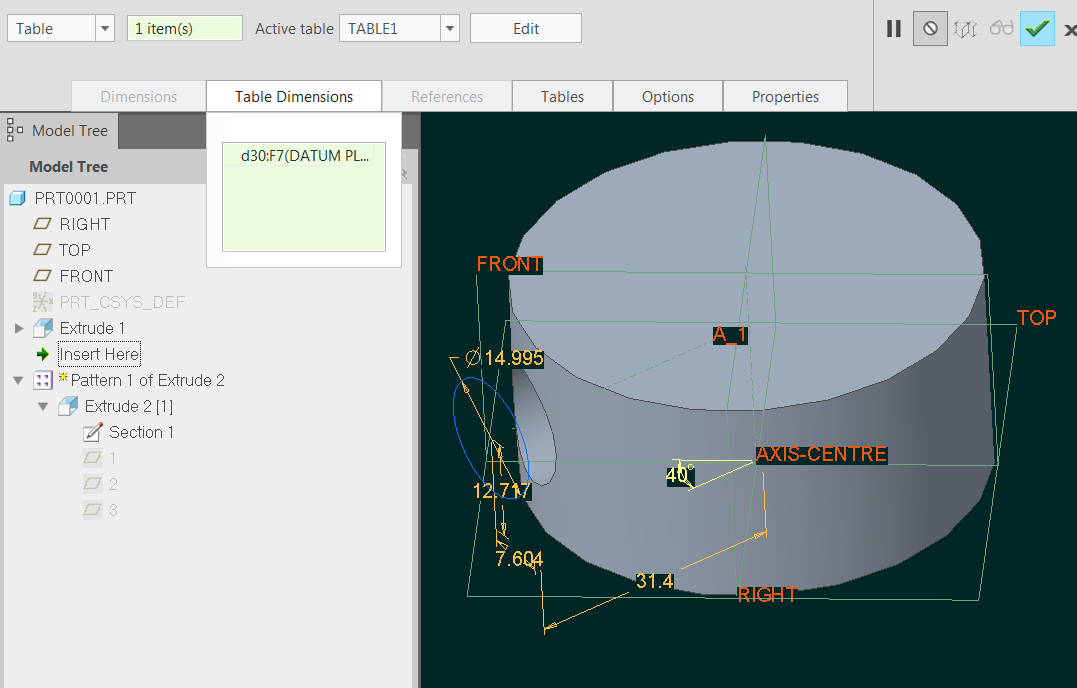Collapse the Pattern 1 of Extrude 2 node
The image size is (1077, 688).
[17, 380]
